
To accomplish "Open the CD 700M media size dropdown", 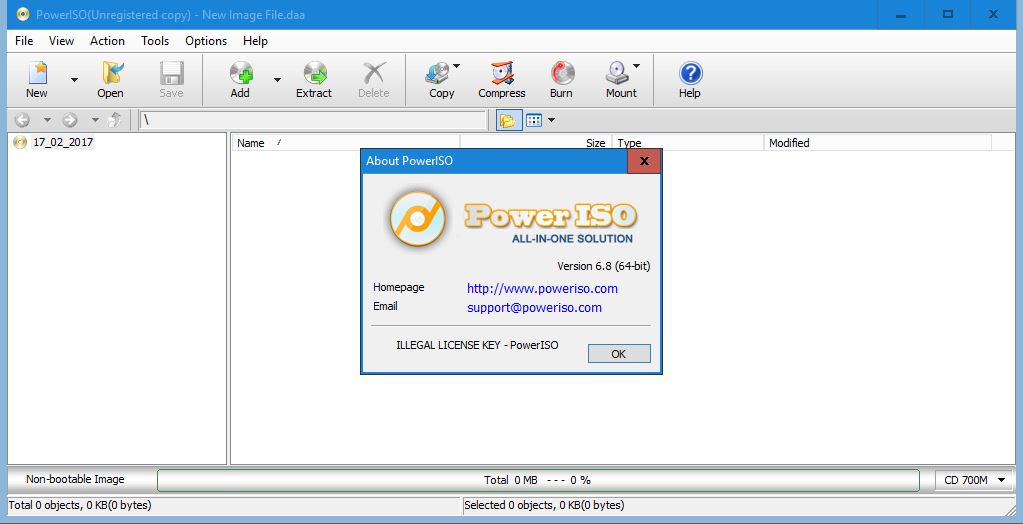I will pyautogui.click(x=975, y=480).
